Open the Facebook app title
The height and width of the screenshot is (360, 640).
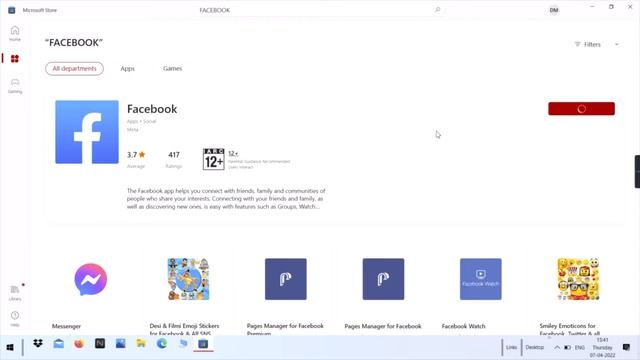pyautogui.click(x=152, y=109)
